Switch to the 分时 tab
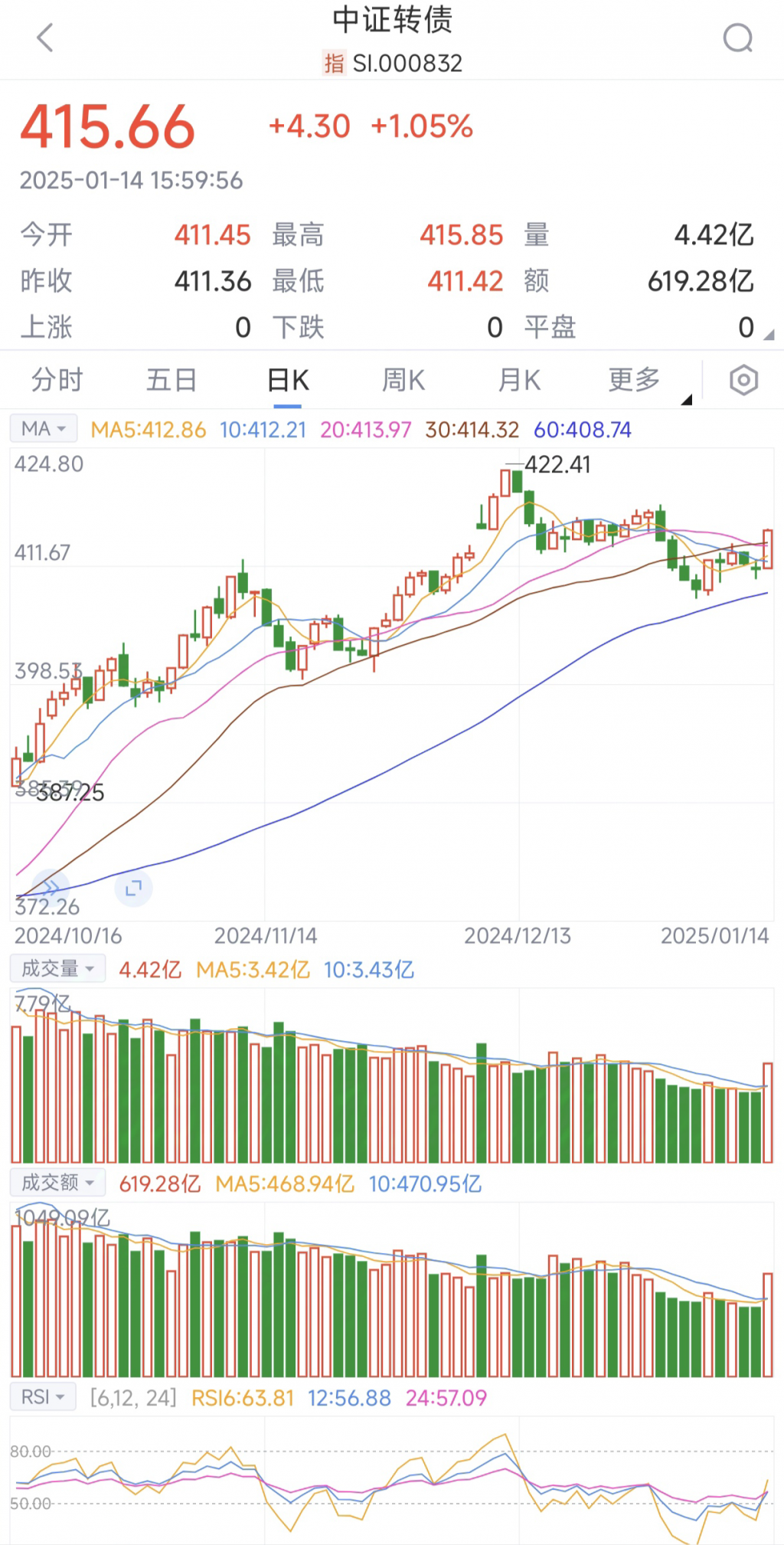Screen dimensions: 784x1545 tap(57, 380)
